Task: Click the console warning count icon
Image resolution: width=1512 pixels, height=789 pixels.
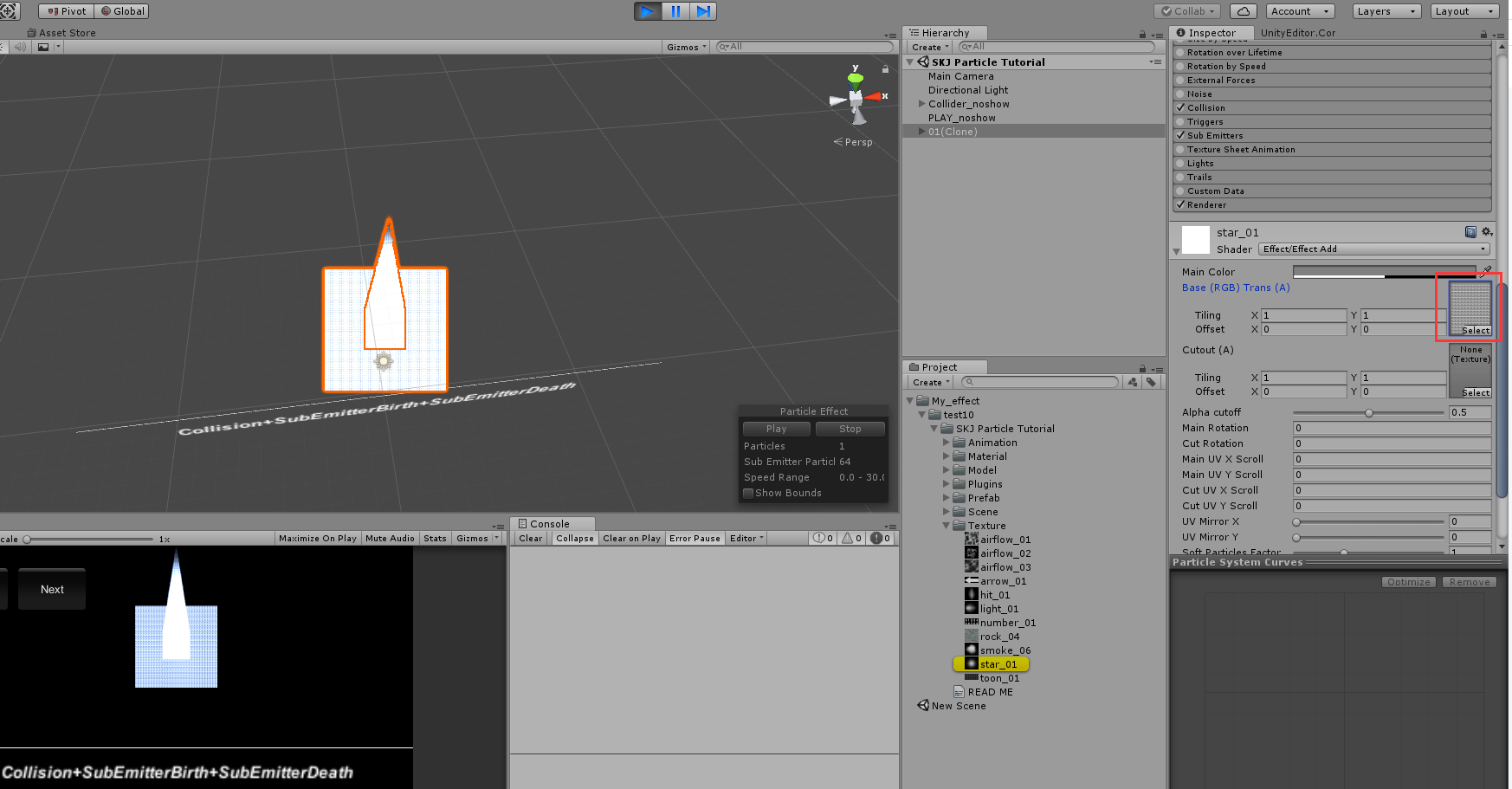Action: 852,538
